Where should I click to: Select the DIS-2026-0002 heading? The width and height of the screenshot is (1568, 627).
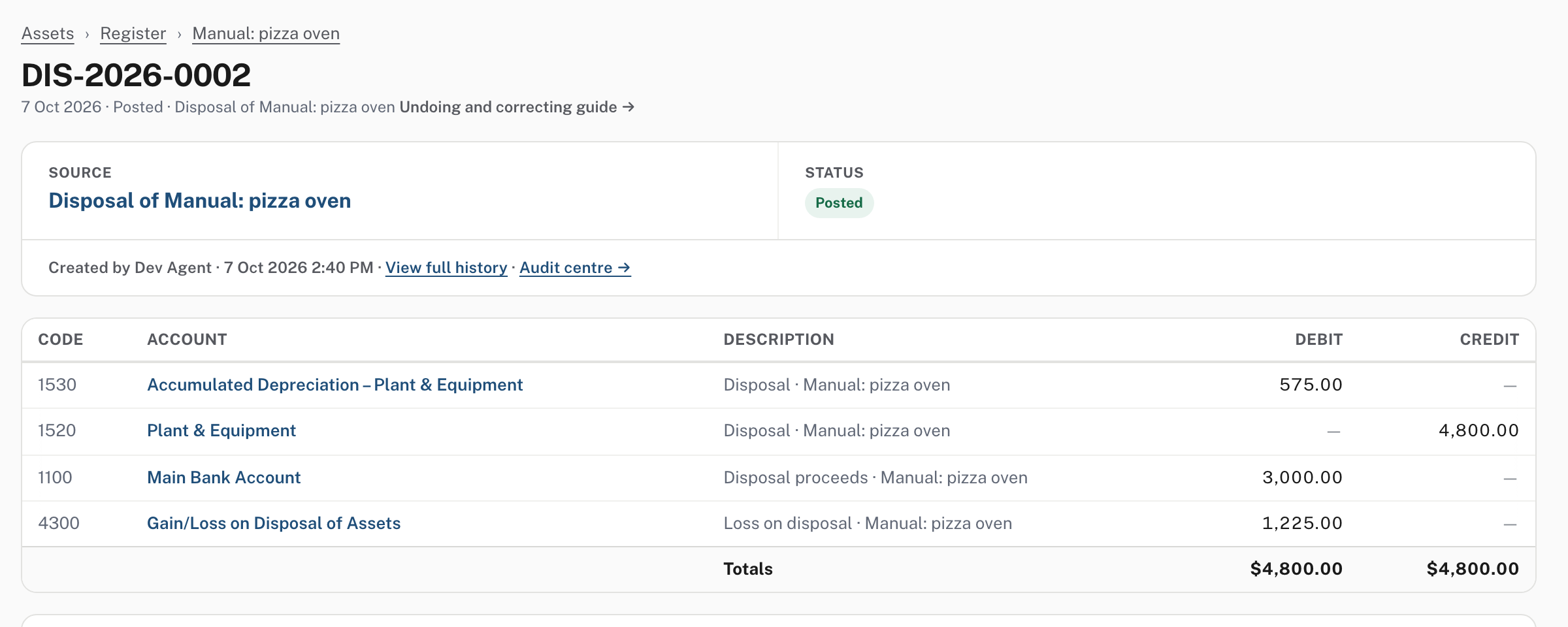click(136, 75)
